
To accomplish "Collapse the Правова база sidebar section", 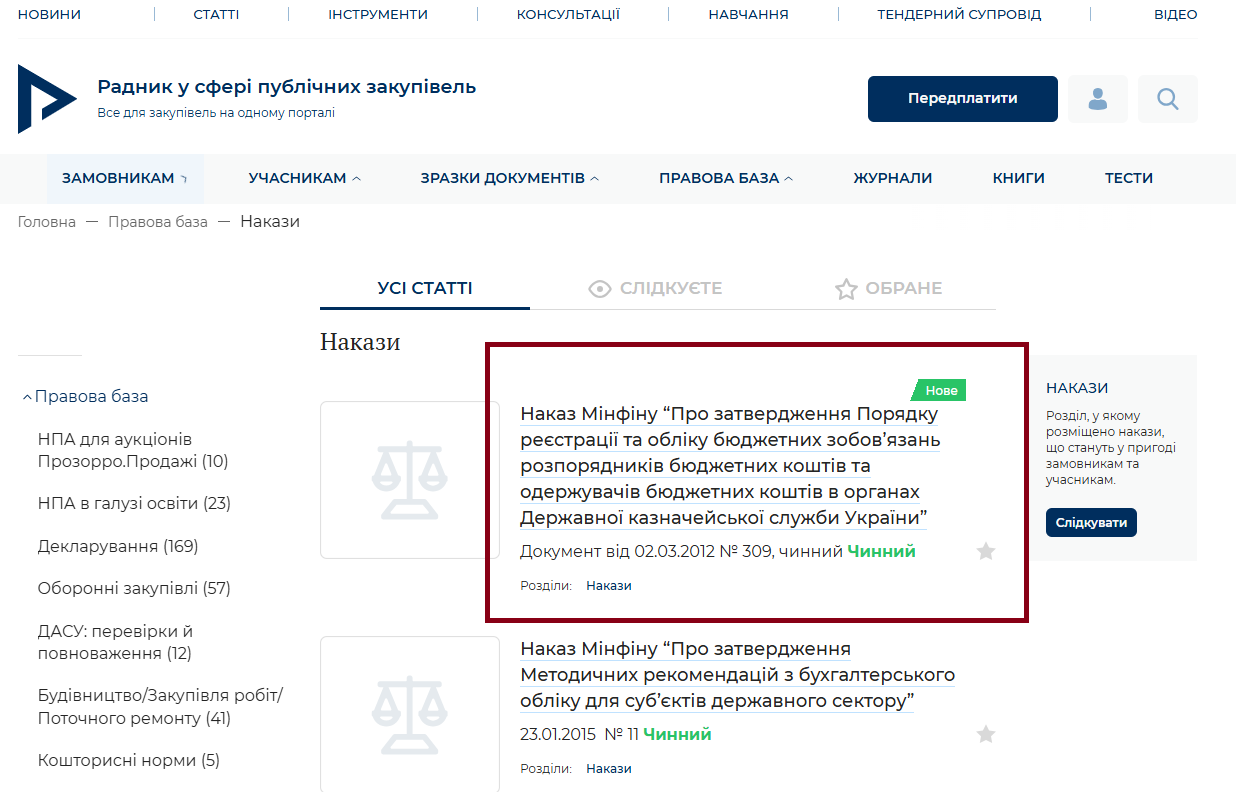I will (85, 396).
